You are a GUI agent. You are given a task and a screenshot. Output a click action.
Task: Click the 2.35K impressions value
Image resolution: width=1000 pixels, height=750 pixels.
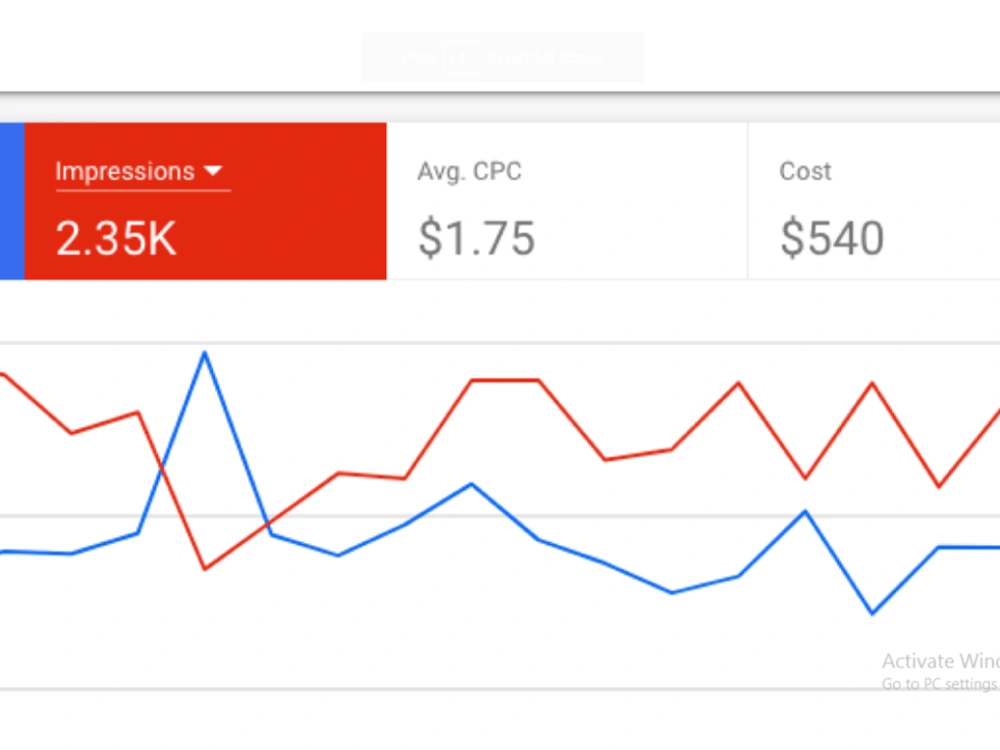[116, 239]
